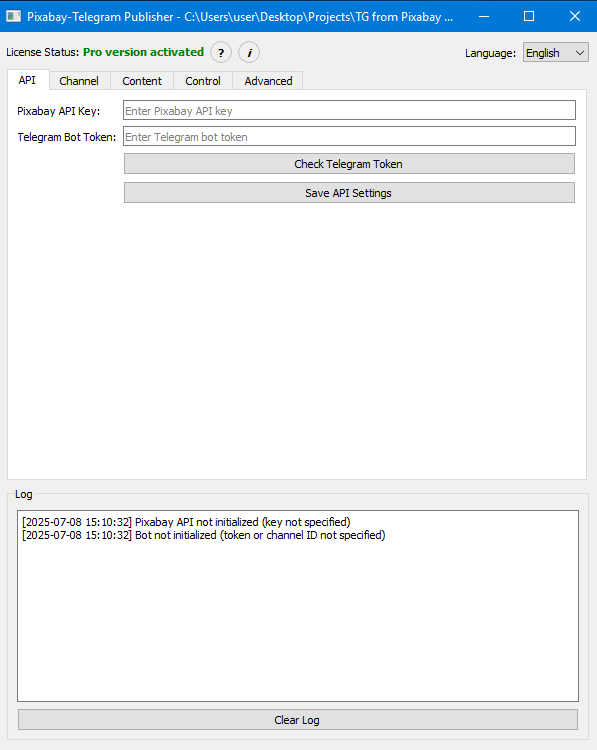Go to the Advanced tab
The height and width of the screenshot is (750, 597).
(x=268, y=81)
